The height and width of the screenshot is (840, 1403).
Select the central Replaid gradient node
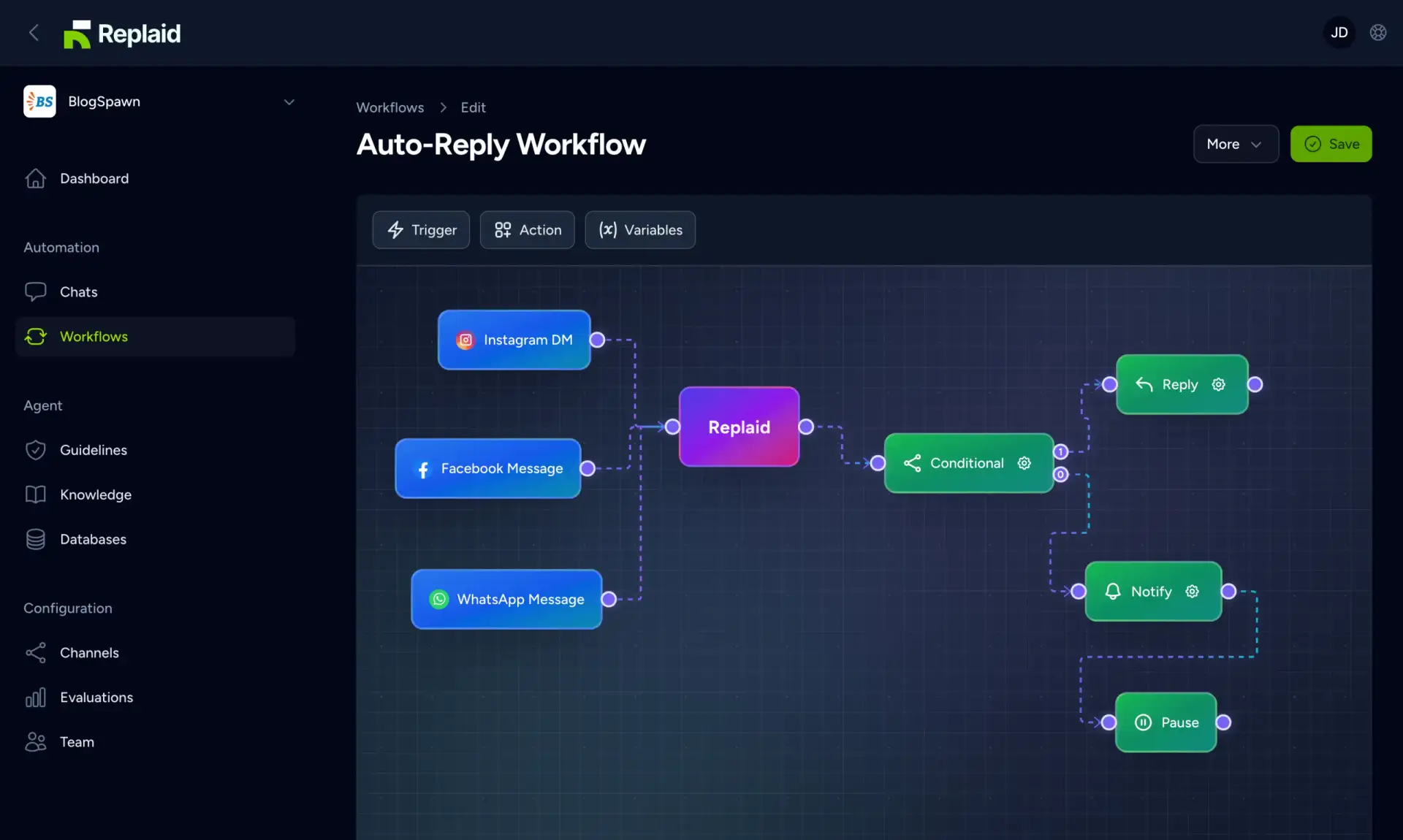pos(739,427)
